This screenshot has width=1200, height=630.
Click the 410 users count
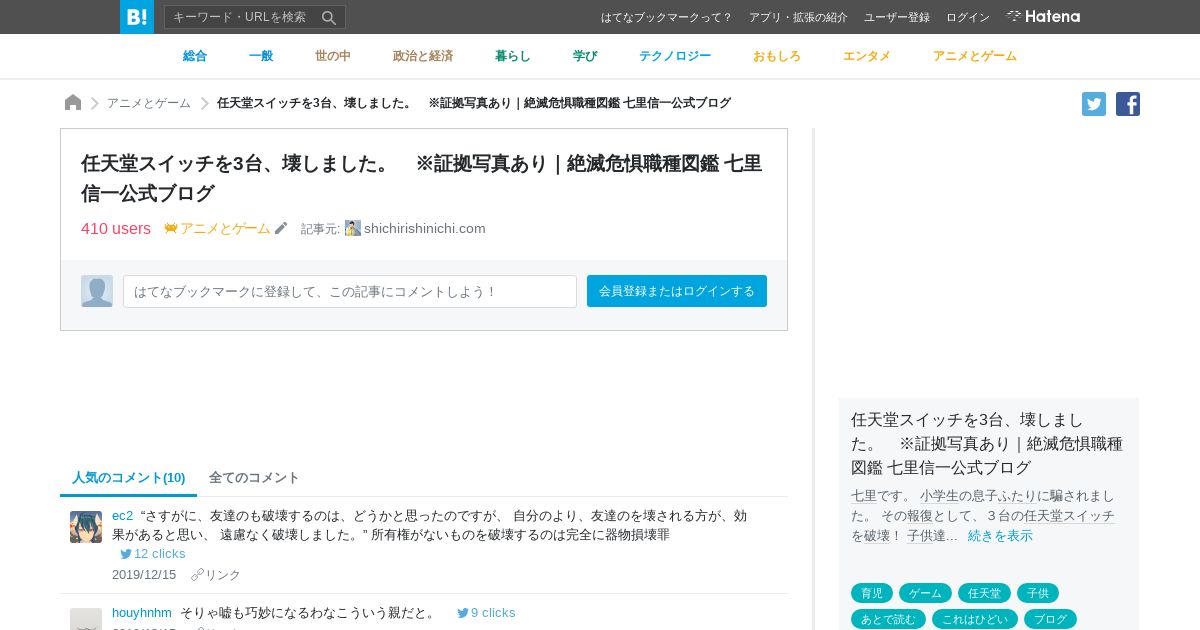[x=116, y=228]
